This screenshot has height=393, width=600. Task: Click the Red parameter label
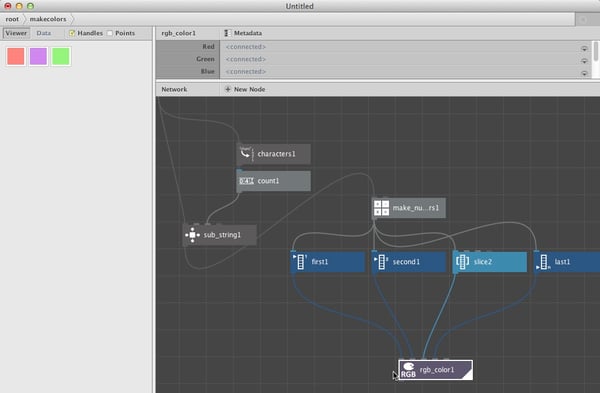tap(208, 47)
